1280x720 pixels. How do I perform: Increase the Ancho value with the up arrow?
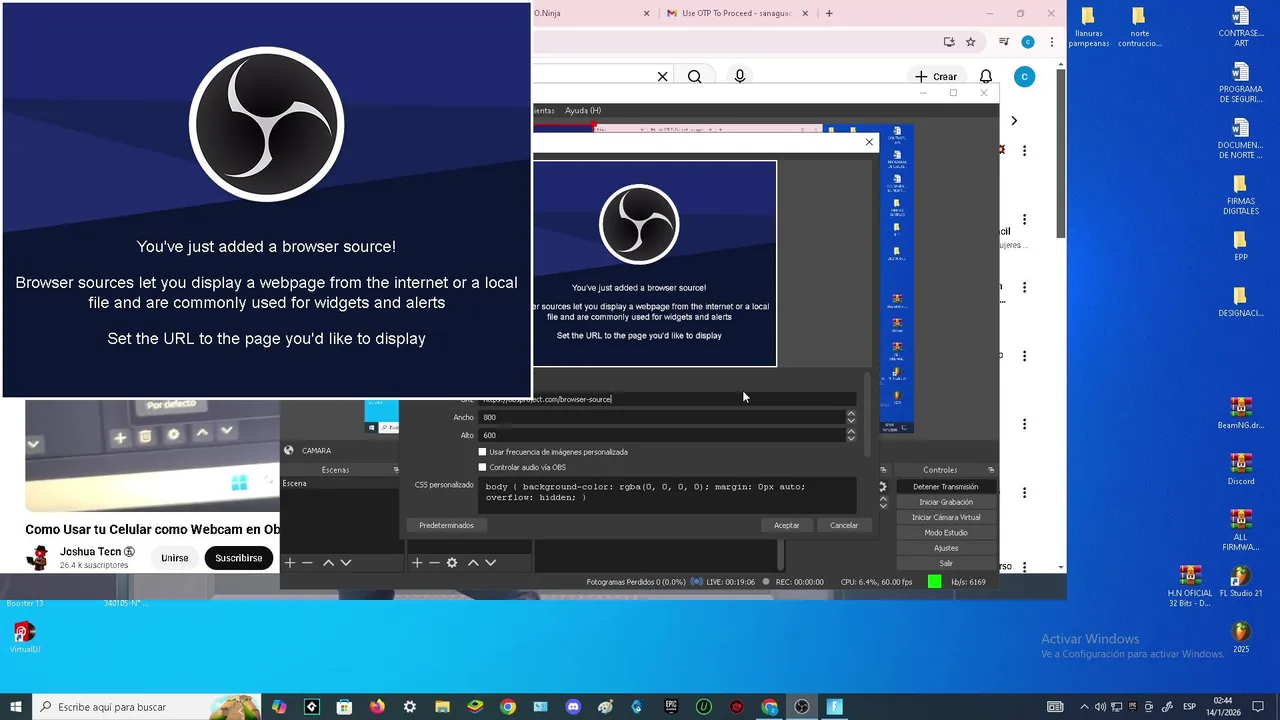851,414
